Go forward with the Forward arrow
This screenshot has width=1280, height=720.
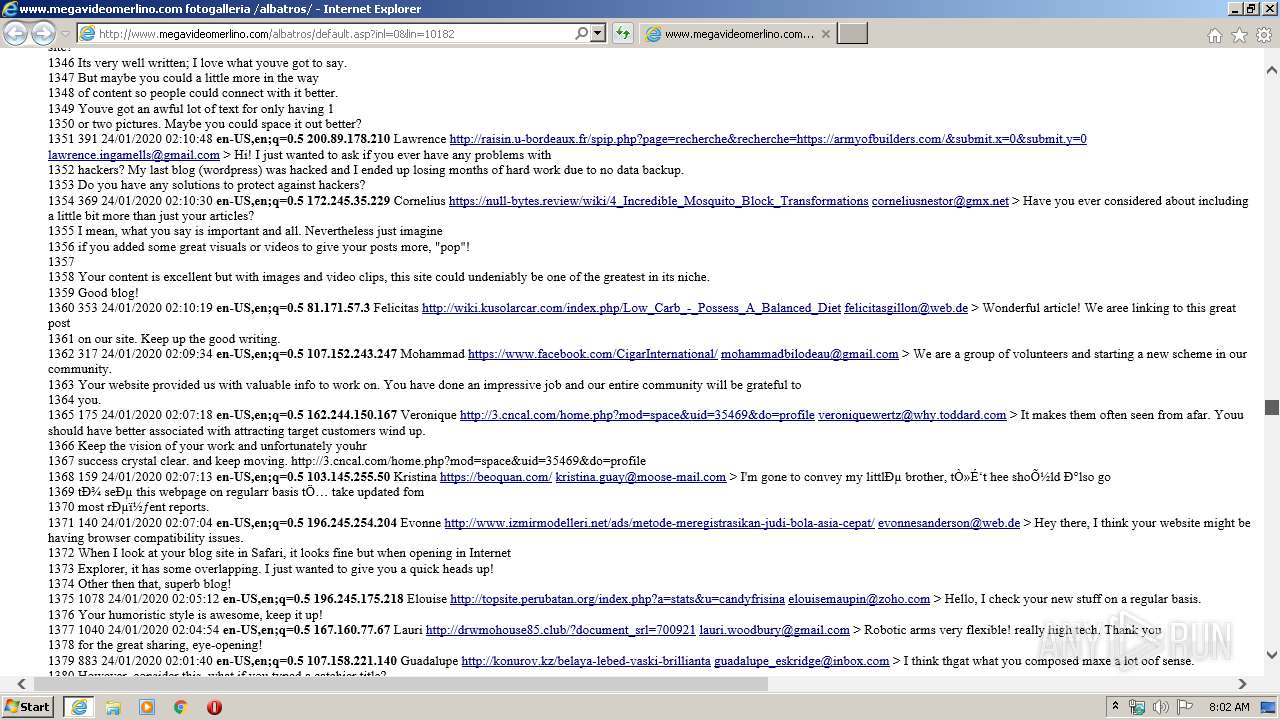[x=42, y=33]
